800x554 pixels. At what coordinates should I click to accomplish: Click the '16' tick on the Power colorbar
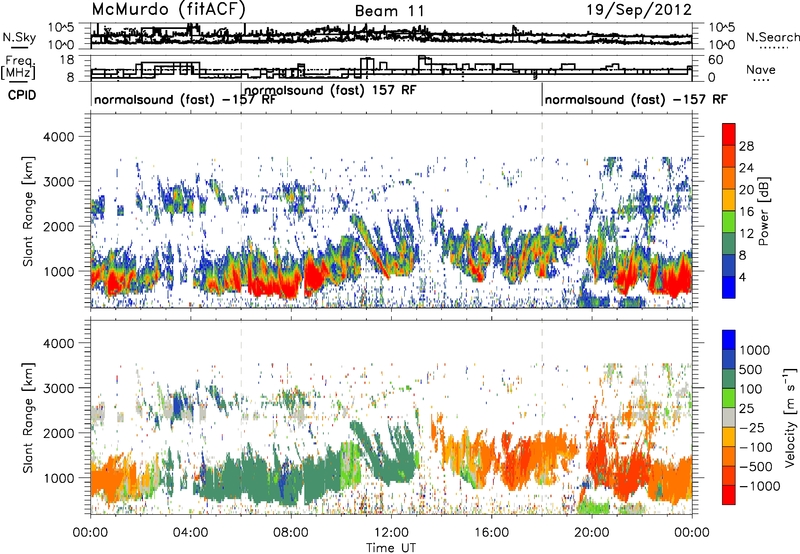(746, 212)
